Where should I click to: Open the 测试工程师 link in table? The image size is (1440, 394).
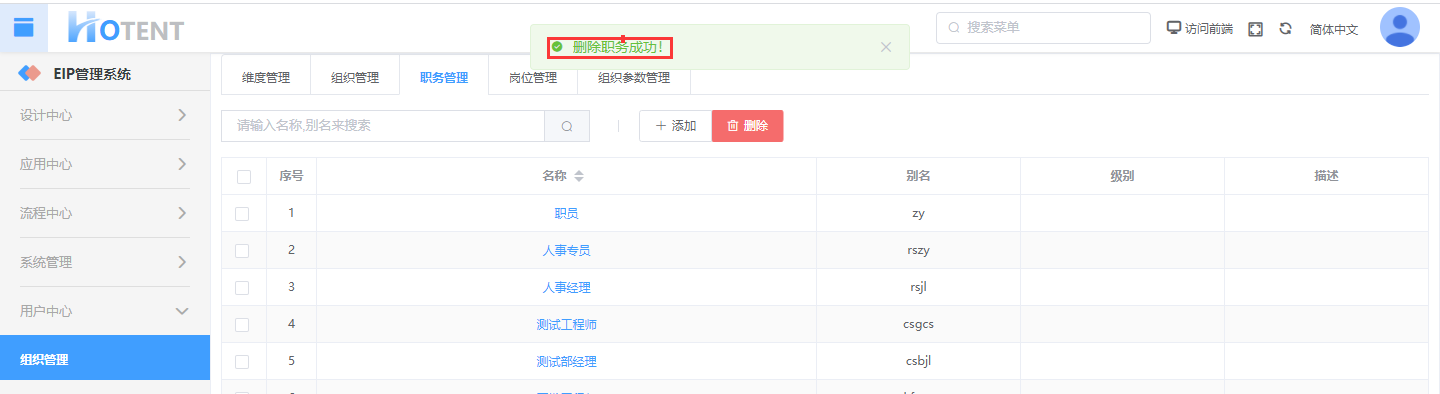tap(567, 324)
